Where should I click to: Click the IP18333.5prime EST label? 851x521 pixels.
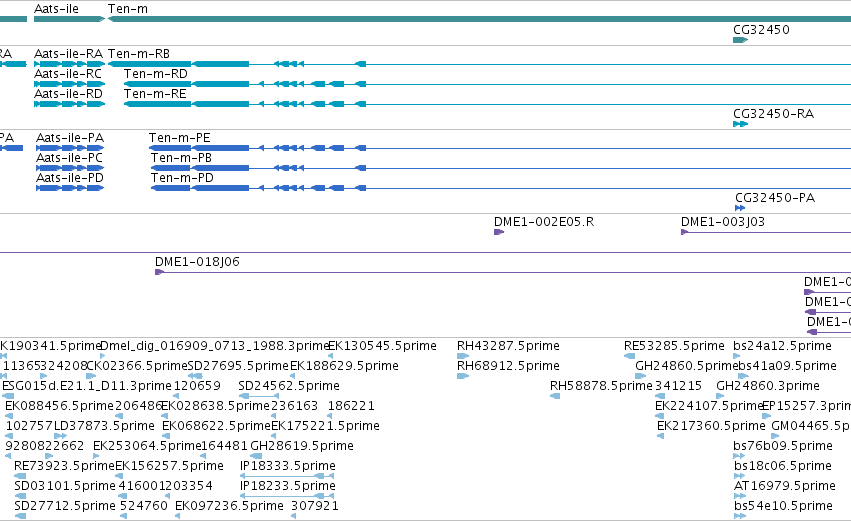coord(288,466)
